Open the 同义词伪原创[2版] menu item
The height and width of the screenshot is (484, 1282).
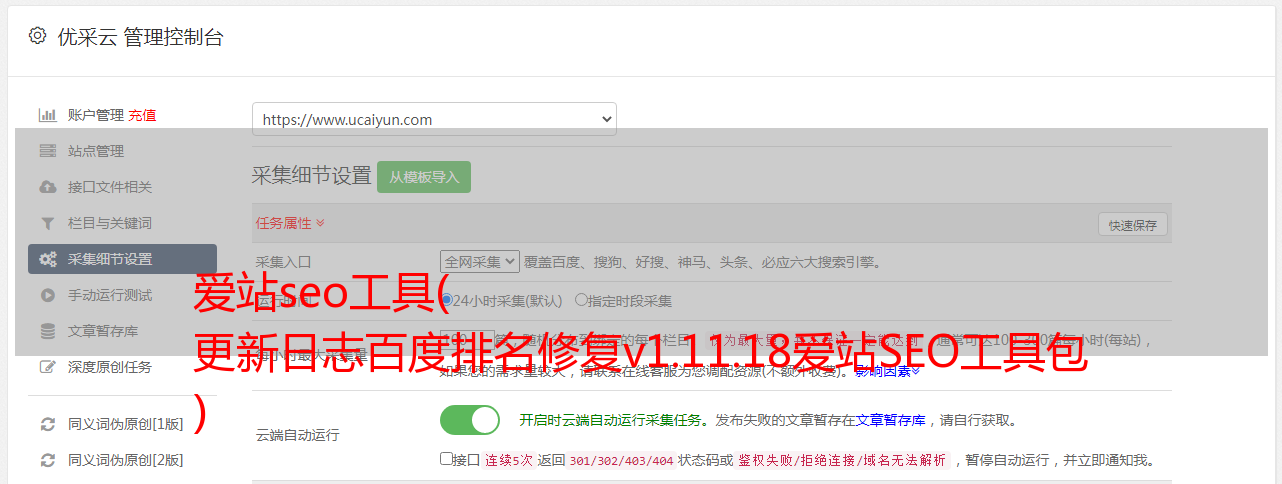coord(122,460)
